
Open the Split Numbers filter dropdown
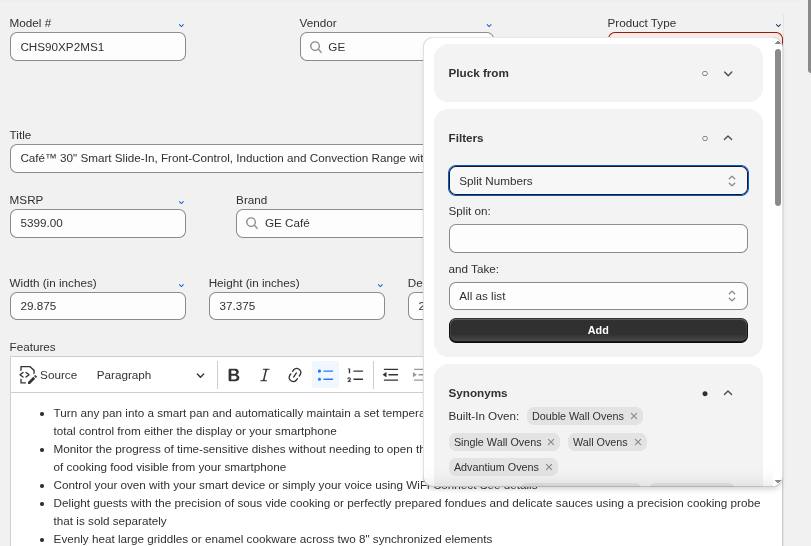coord(597,181)
